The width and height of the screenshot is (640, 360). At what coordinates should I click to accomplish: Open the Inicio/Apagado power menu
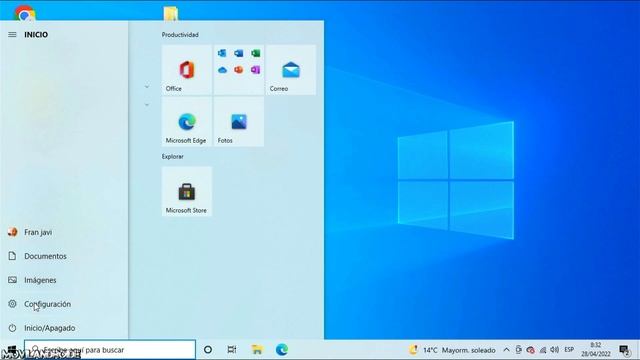coord(64,328)
